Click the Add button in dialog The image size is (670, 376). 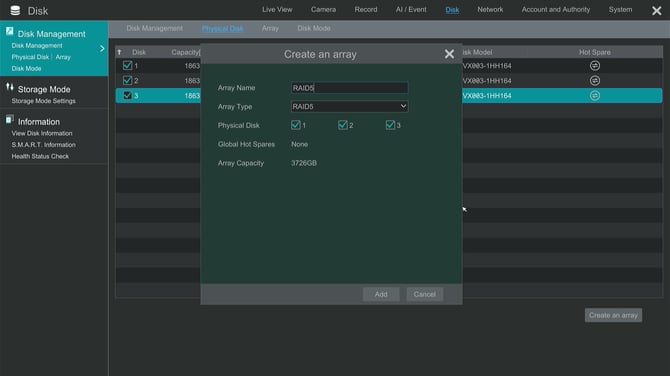381,294
